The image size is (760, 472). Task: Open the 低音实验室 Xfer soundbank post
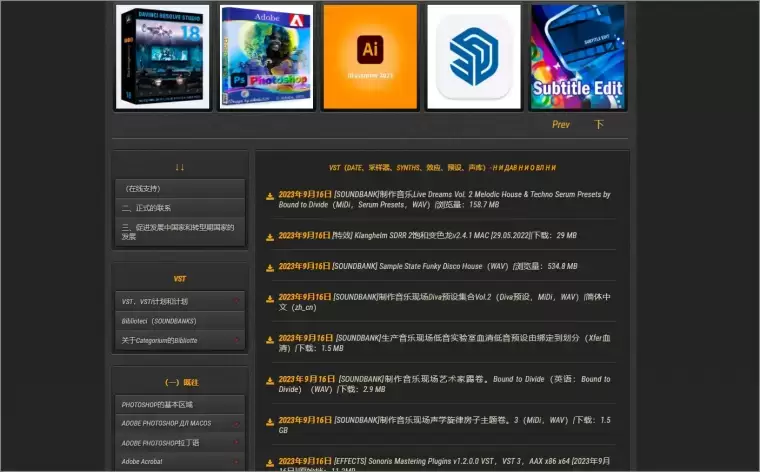coord(444,343)
